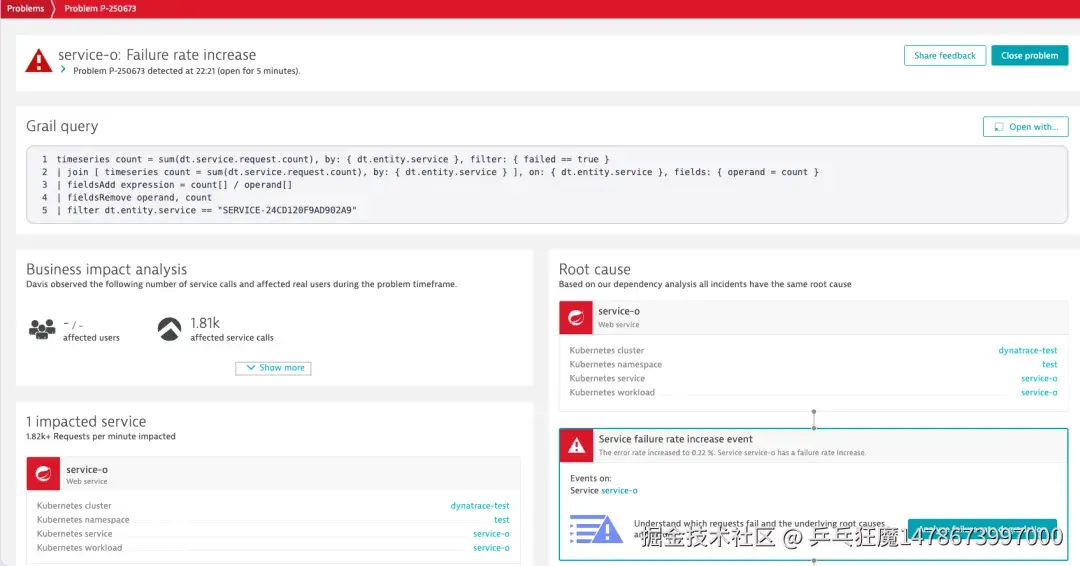Open dynatrace-test cluster link in Root cause

pos(1028,350)
